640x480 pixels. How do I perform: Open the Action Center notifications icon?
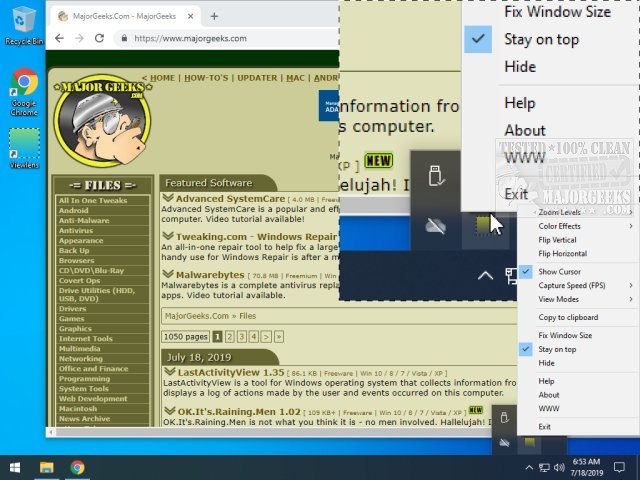point(619,467)
